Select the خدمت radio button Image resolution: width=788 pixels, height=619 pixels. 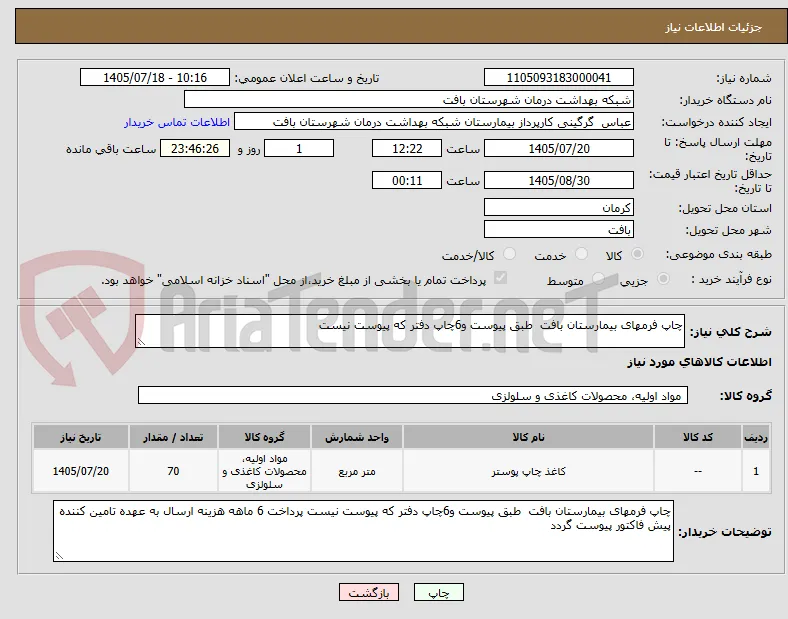pyautogui.click(x=581, y=254)
